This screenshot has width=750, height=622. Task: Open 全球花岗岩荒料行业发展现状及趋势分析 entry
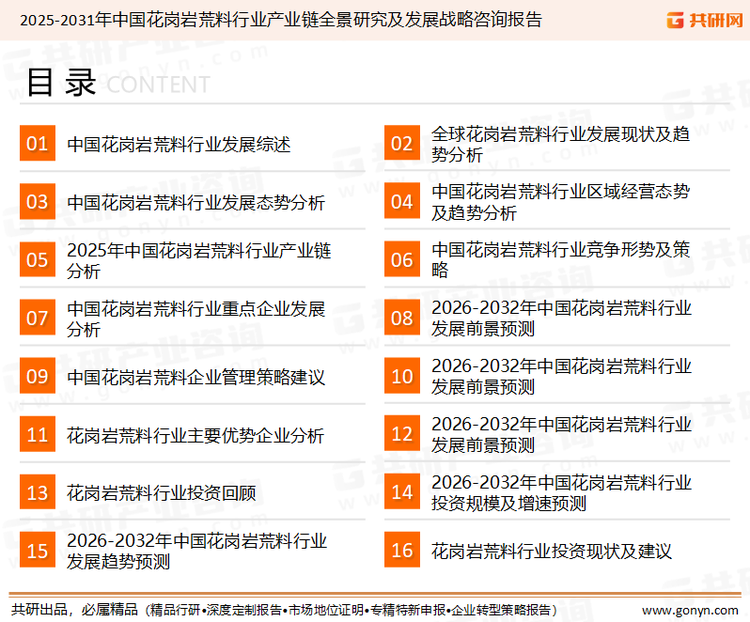coord(560,144)
